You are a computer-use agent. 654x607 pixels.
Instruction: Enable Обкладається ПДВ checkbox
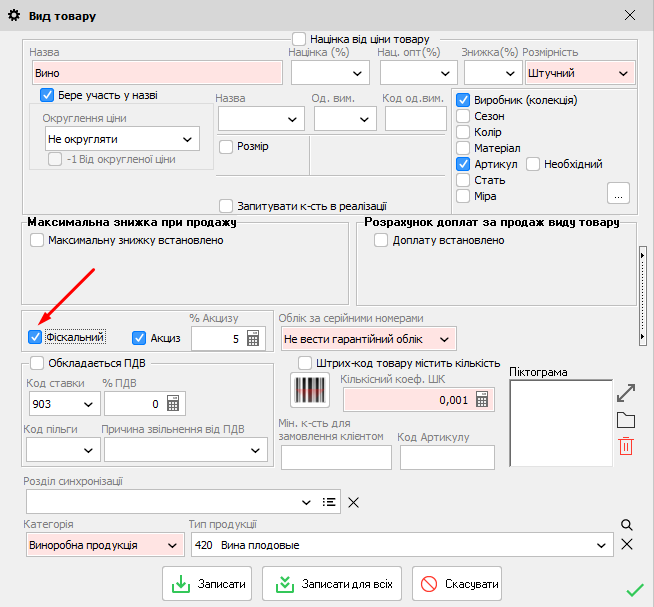38,363
